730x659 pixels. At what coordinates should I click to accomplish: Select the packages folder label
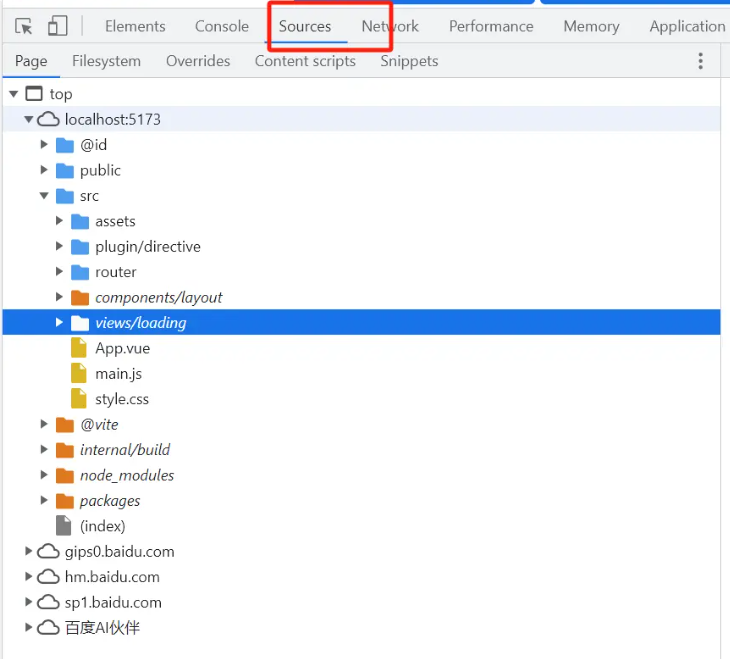pos(110,501)
